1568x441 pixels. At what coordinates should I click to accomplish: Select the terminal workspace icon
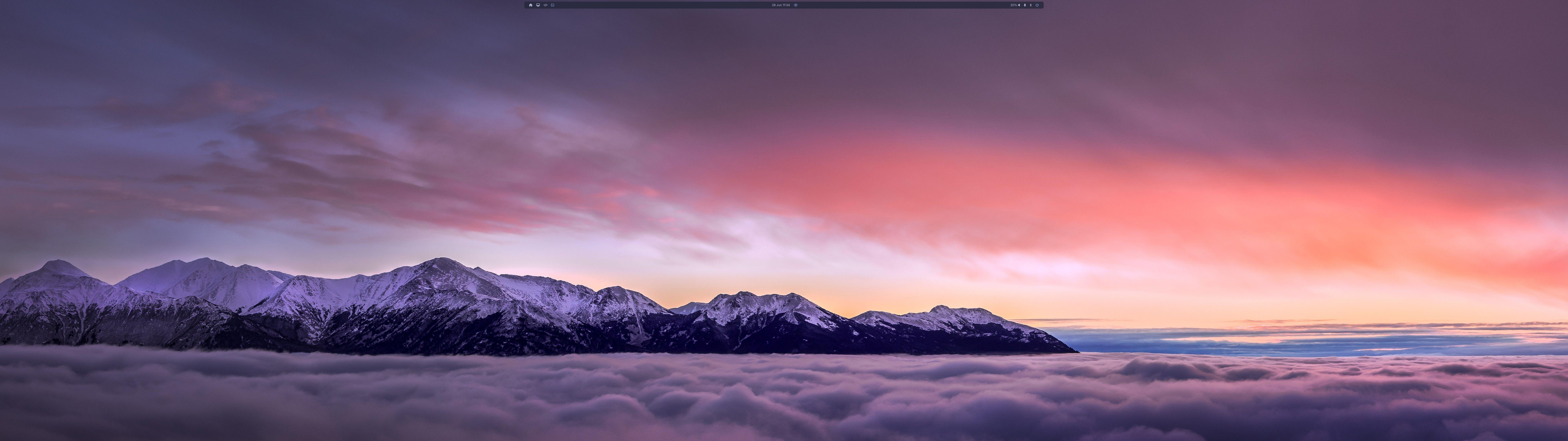553,5
